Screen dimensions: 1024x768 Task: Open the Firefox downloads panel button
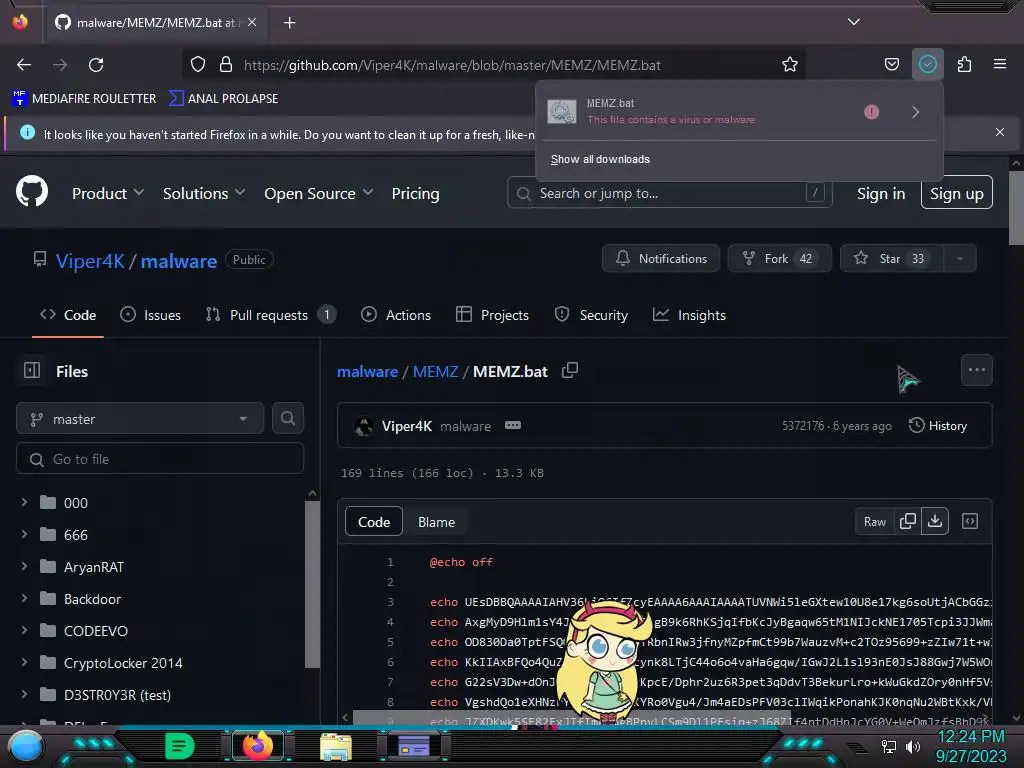coord(927,64)
